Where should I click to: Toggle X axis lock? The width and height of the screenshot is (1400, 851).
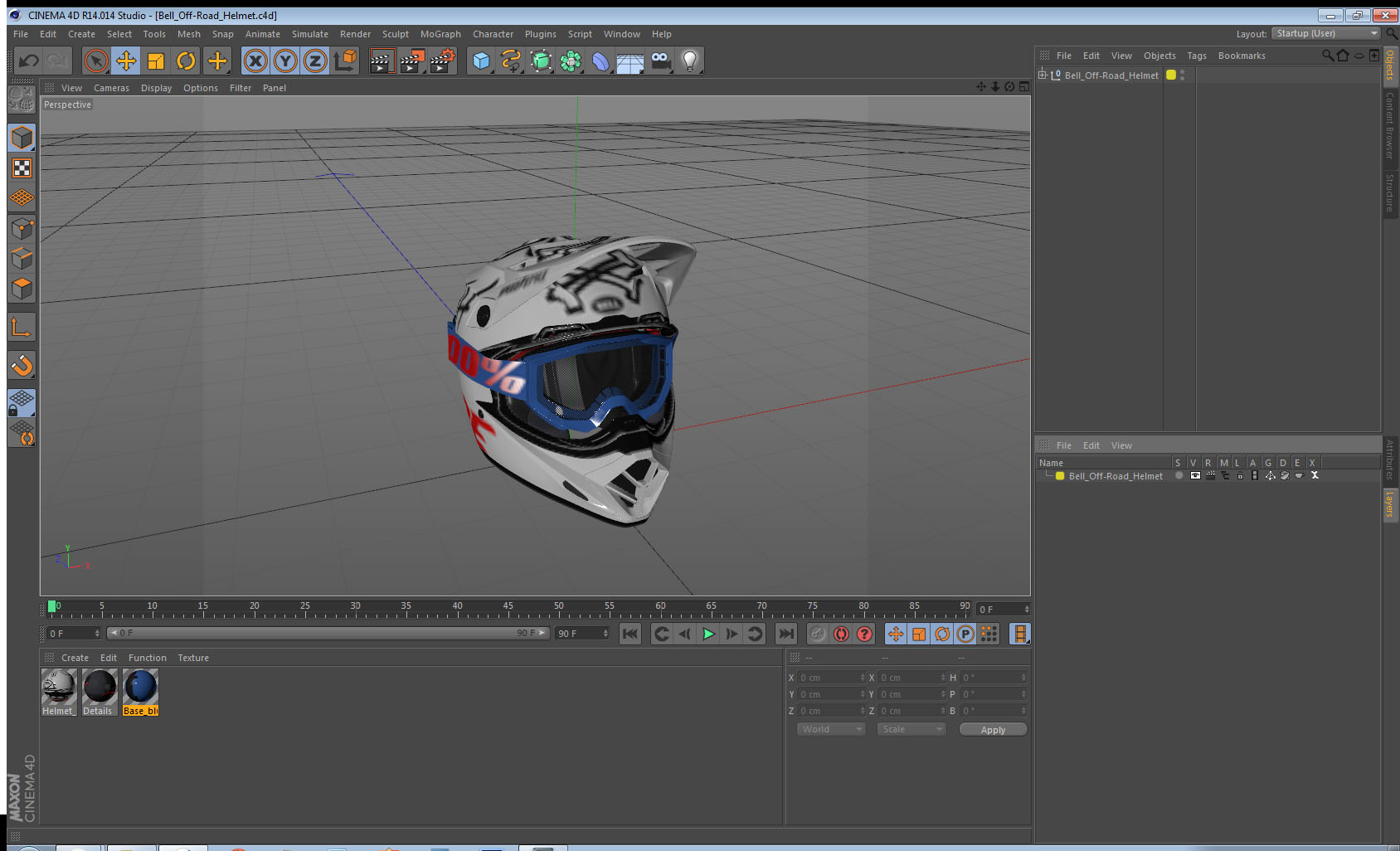tap(255, 61)
